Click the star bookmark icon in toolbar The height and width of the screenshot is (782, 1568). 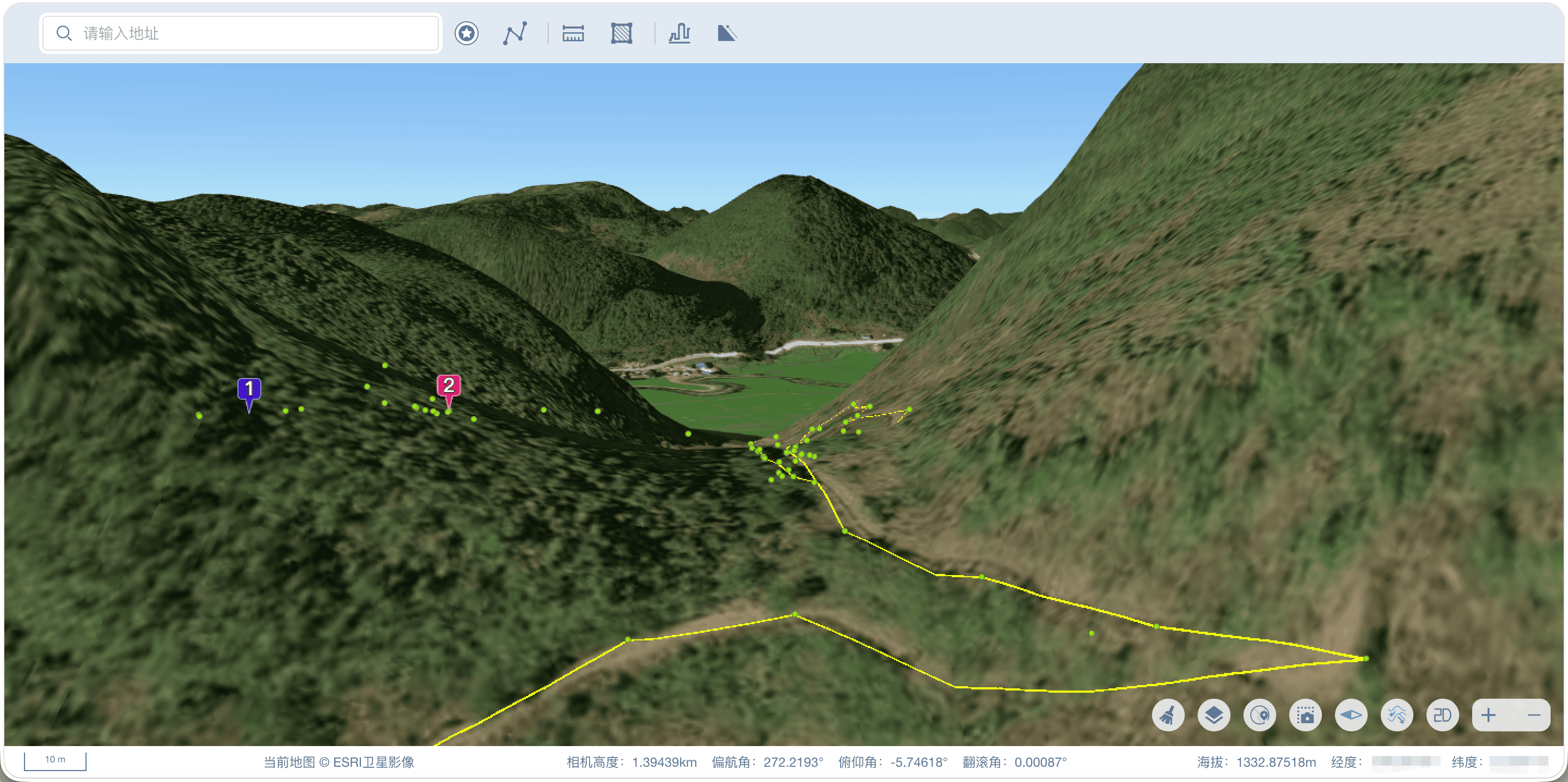pyautogui.click(x=466, y=33)
